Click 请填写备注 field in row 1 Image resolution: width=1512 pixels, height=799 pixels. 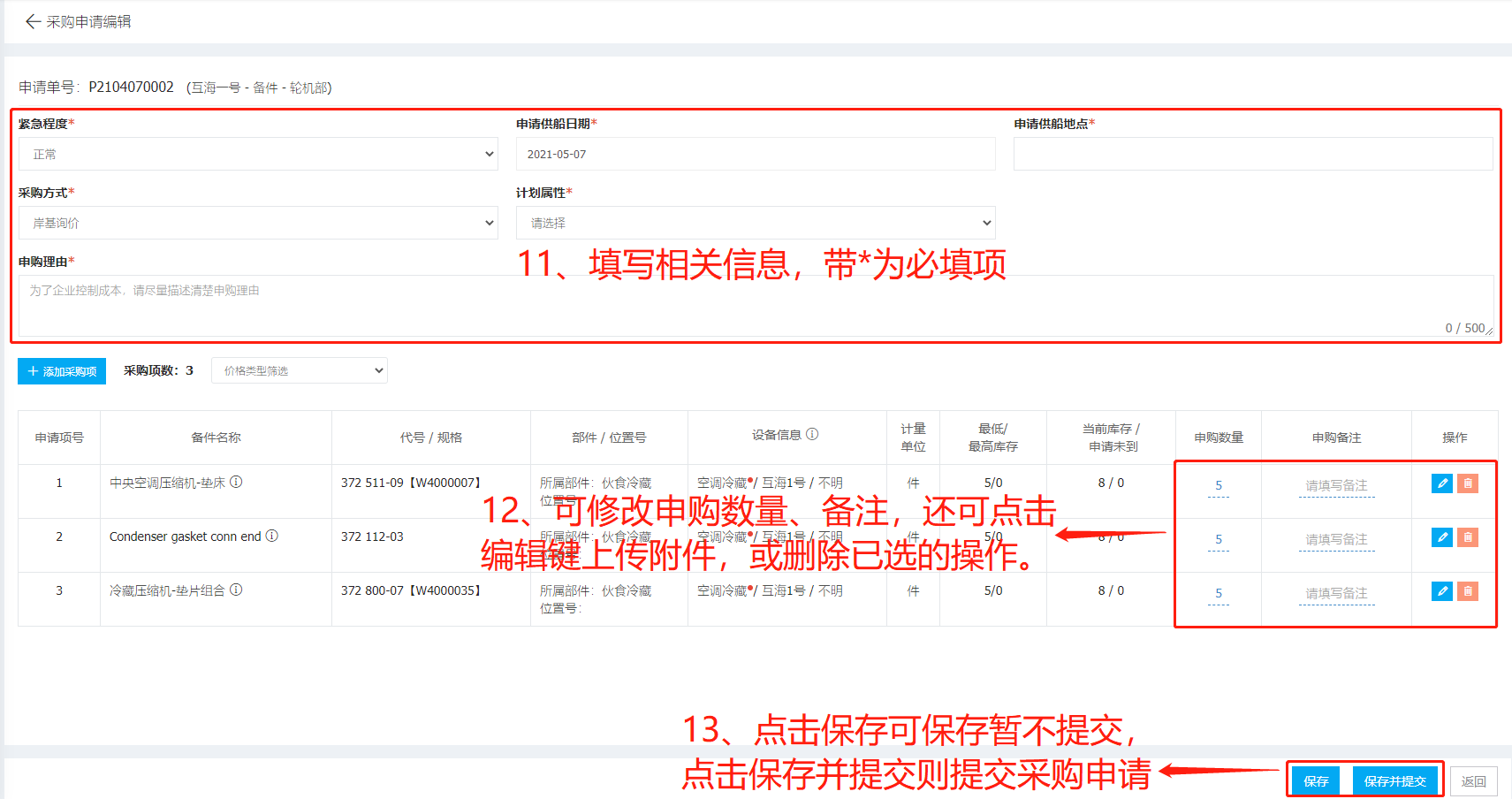tap(1336, 486)
